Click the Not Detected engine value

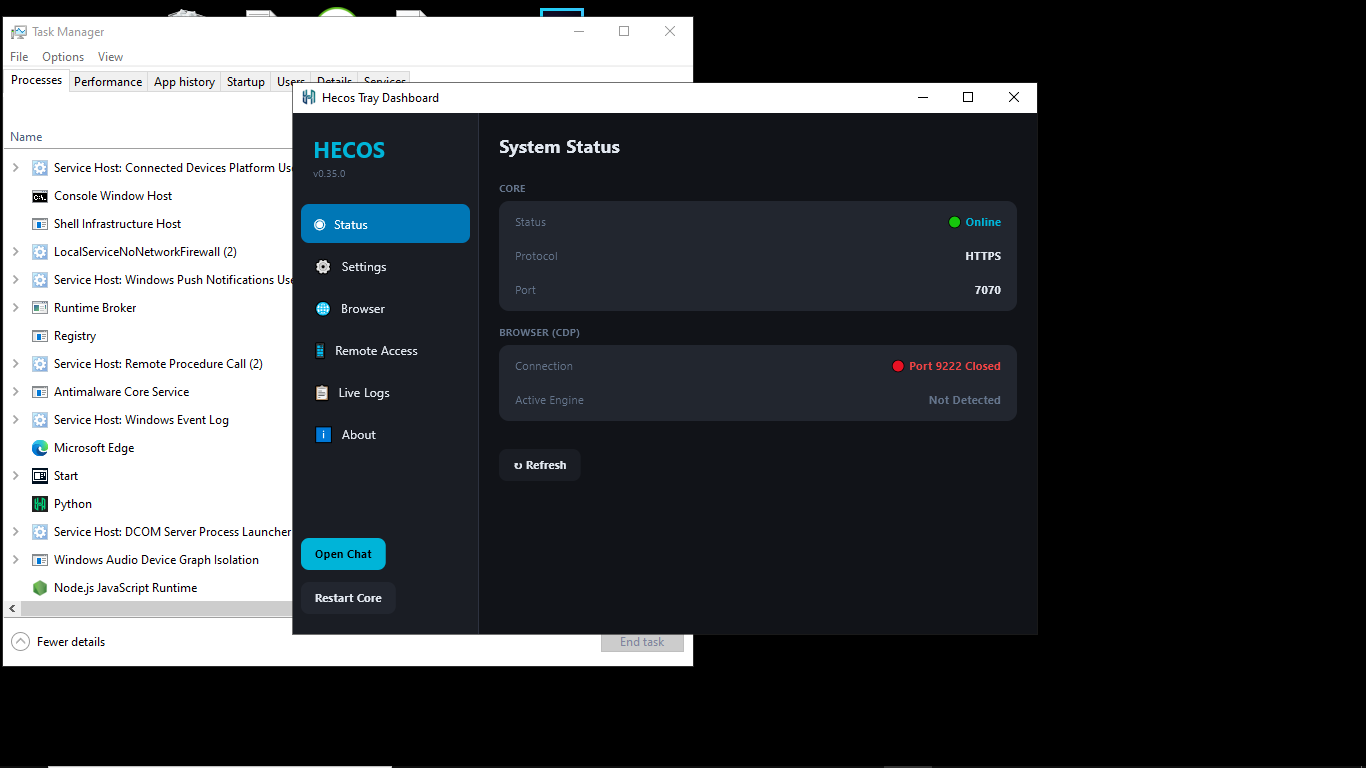pyautogui.click(x=965, y=400)
